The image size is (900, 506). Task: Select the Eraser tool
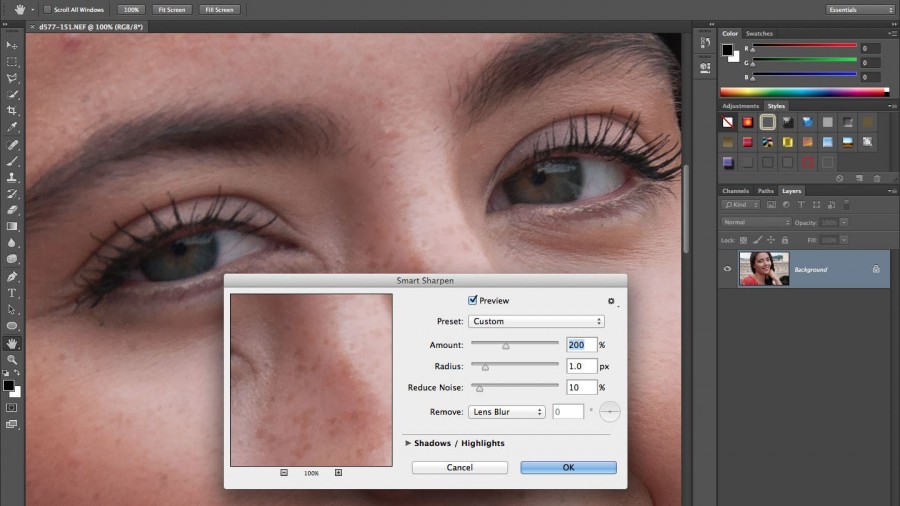(11, 210)
